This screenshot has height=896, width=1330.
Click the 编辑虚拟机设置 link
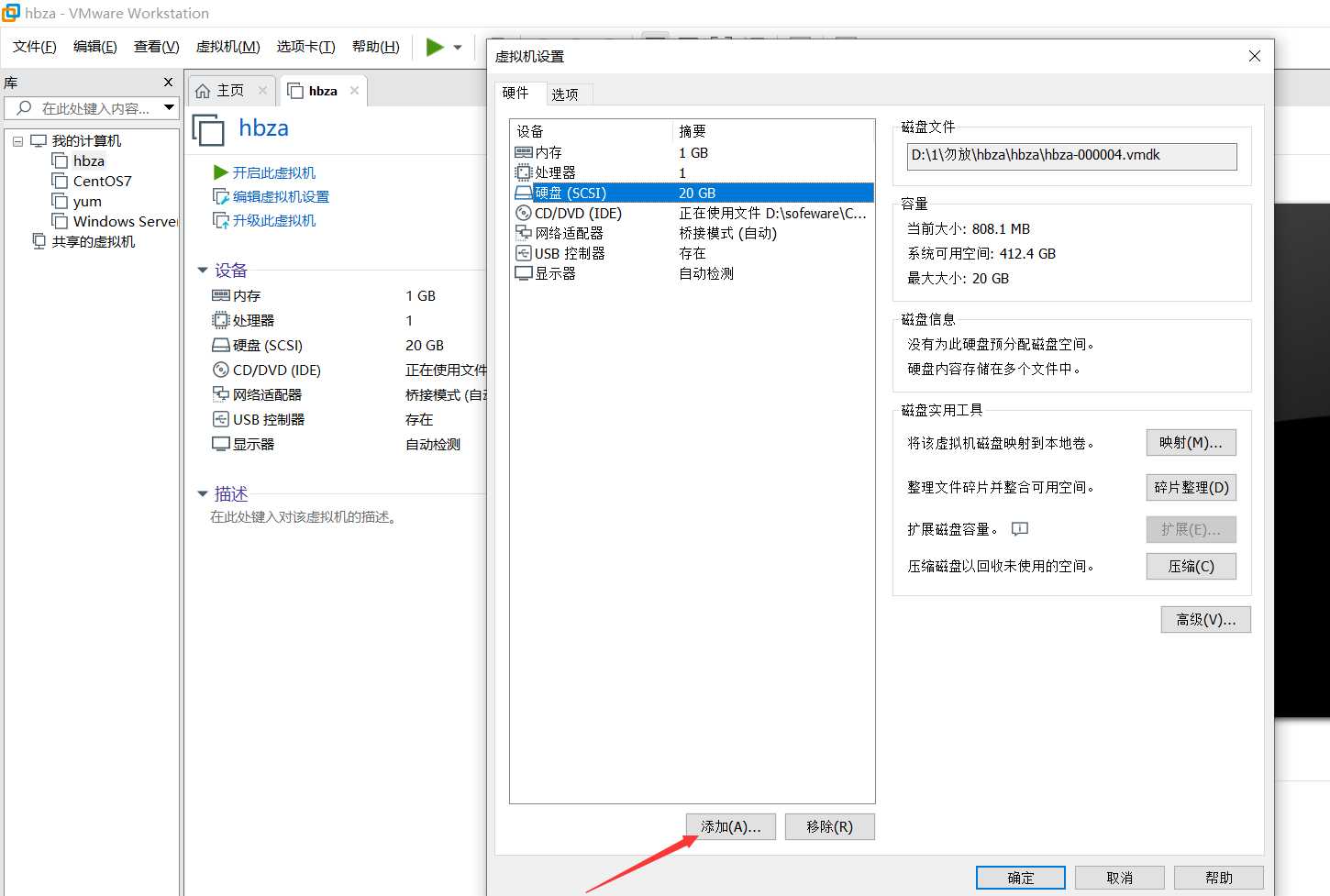(281, 196)
